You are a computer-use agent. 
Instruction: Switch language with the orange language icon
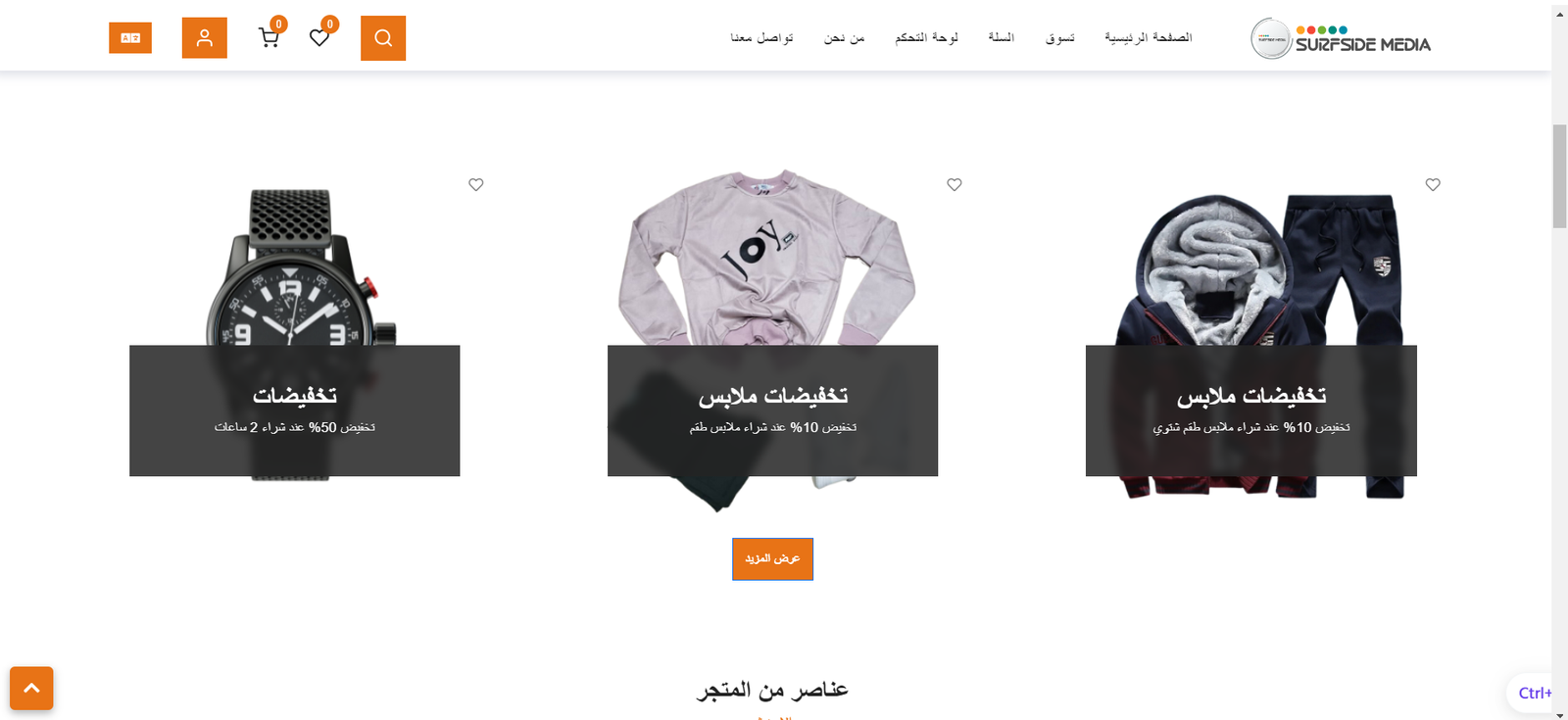click(x=130, y=38)
